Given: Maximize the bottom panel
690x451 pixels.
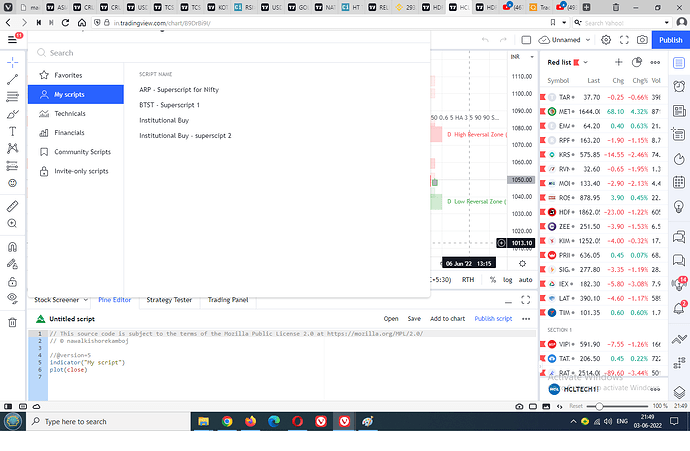Looking at the screenshot, I should point(525,300).
